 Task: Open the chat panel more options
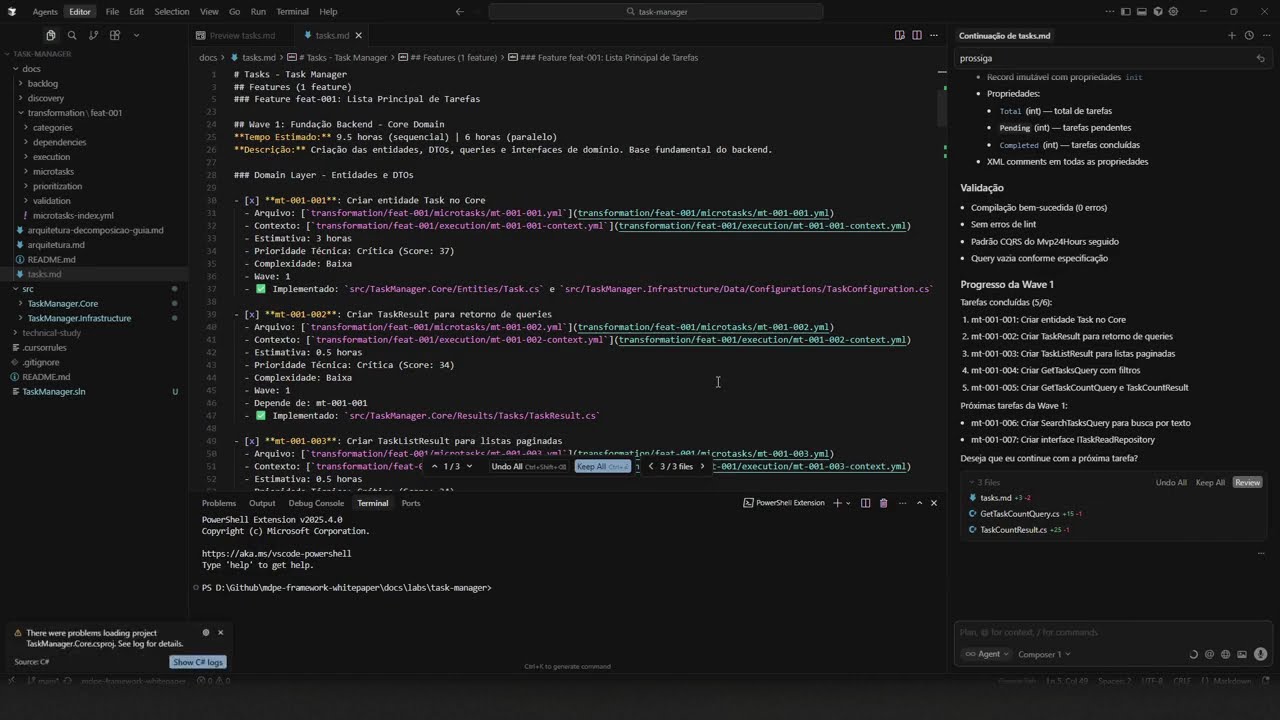coord(1265,35)
